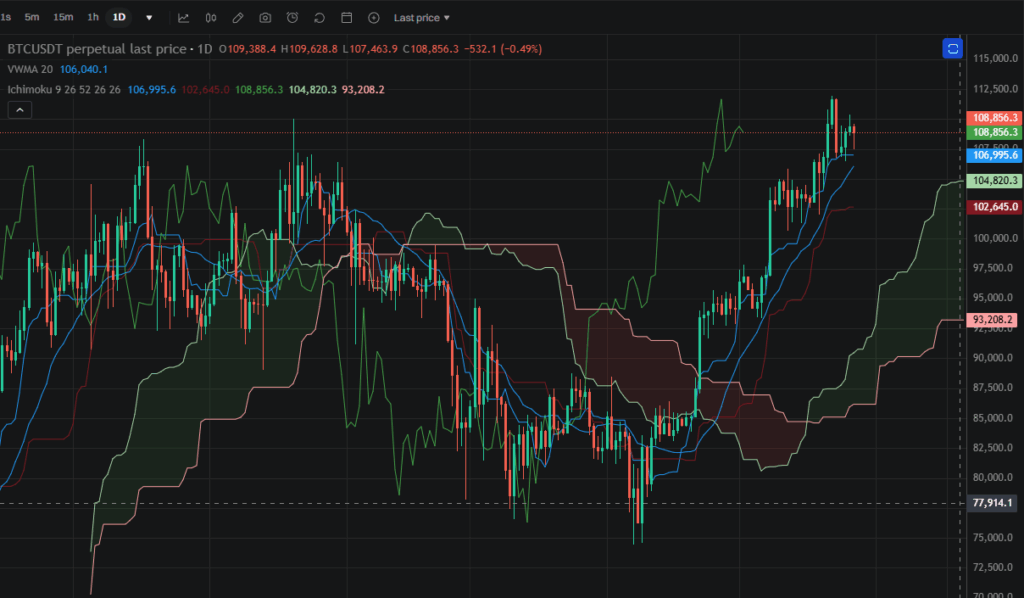This screenshot has width=1024, height=598.
Task: Select the candlestick chart style icon
Action: [211, 17]
